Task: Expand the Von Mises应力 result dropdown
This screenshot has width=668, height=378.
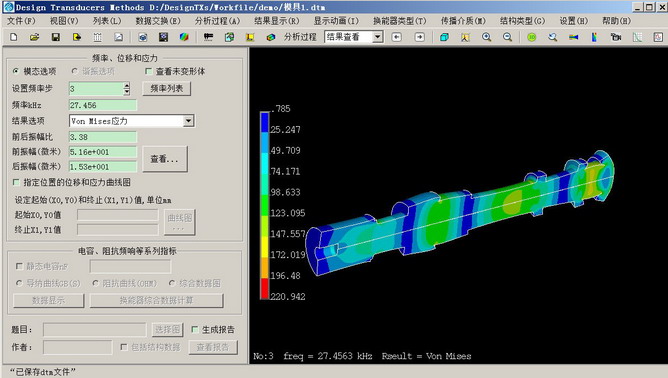Action: coord(188,121)
